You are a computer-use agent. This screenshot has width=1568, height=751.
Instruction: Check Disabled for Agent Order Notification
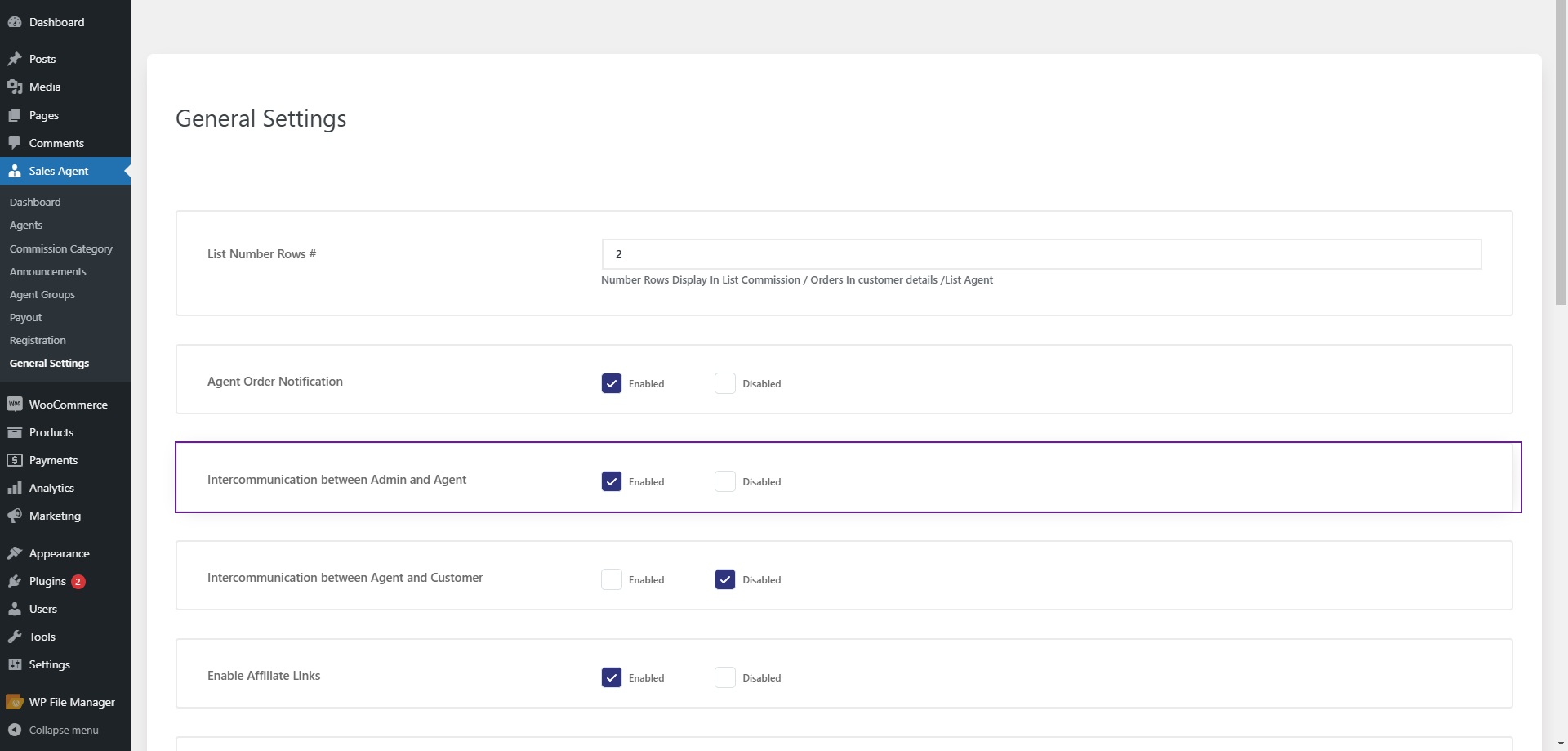pyautogui.click(x=725, y=383)
